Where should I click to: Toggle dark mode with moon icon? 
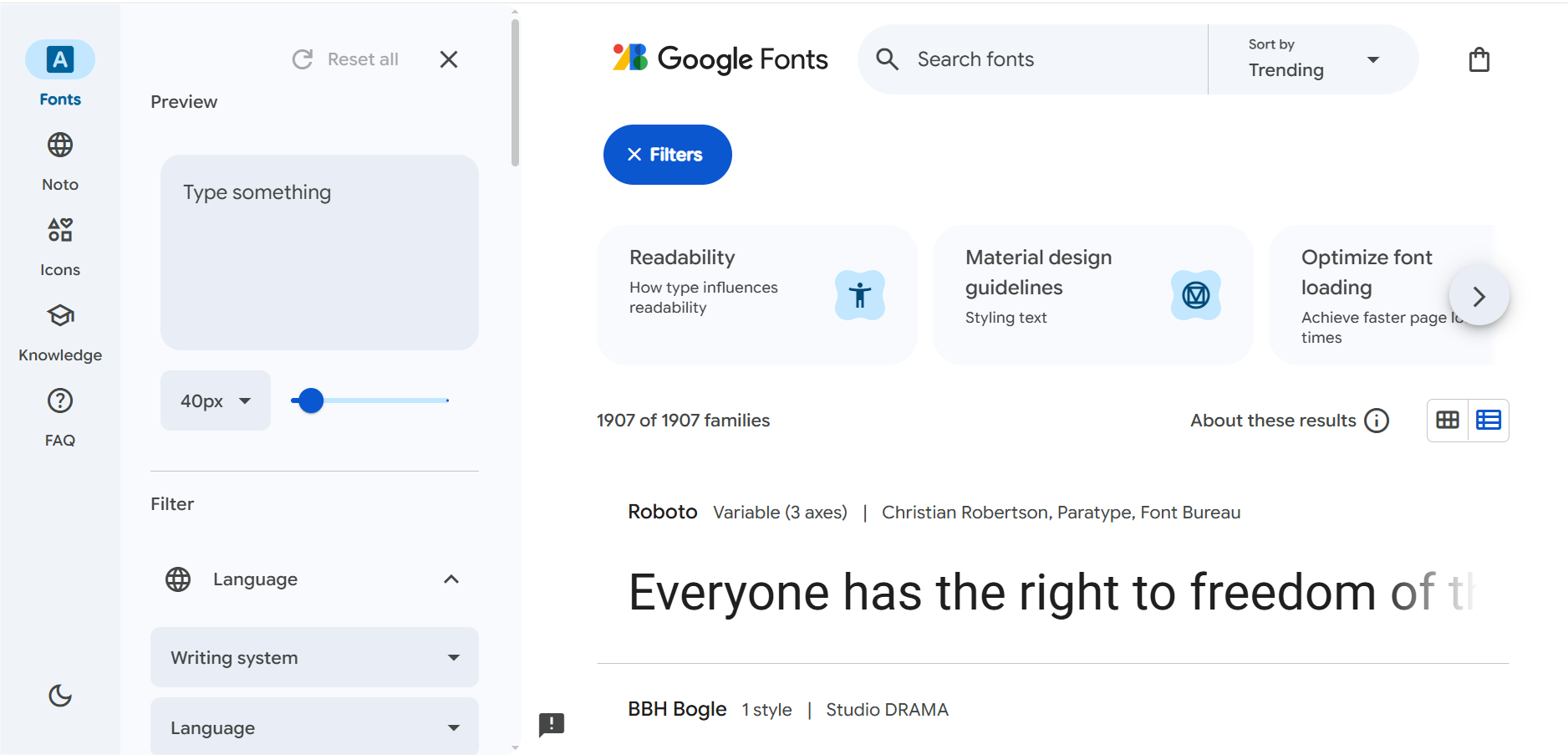click(x=60, y=695)
